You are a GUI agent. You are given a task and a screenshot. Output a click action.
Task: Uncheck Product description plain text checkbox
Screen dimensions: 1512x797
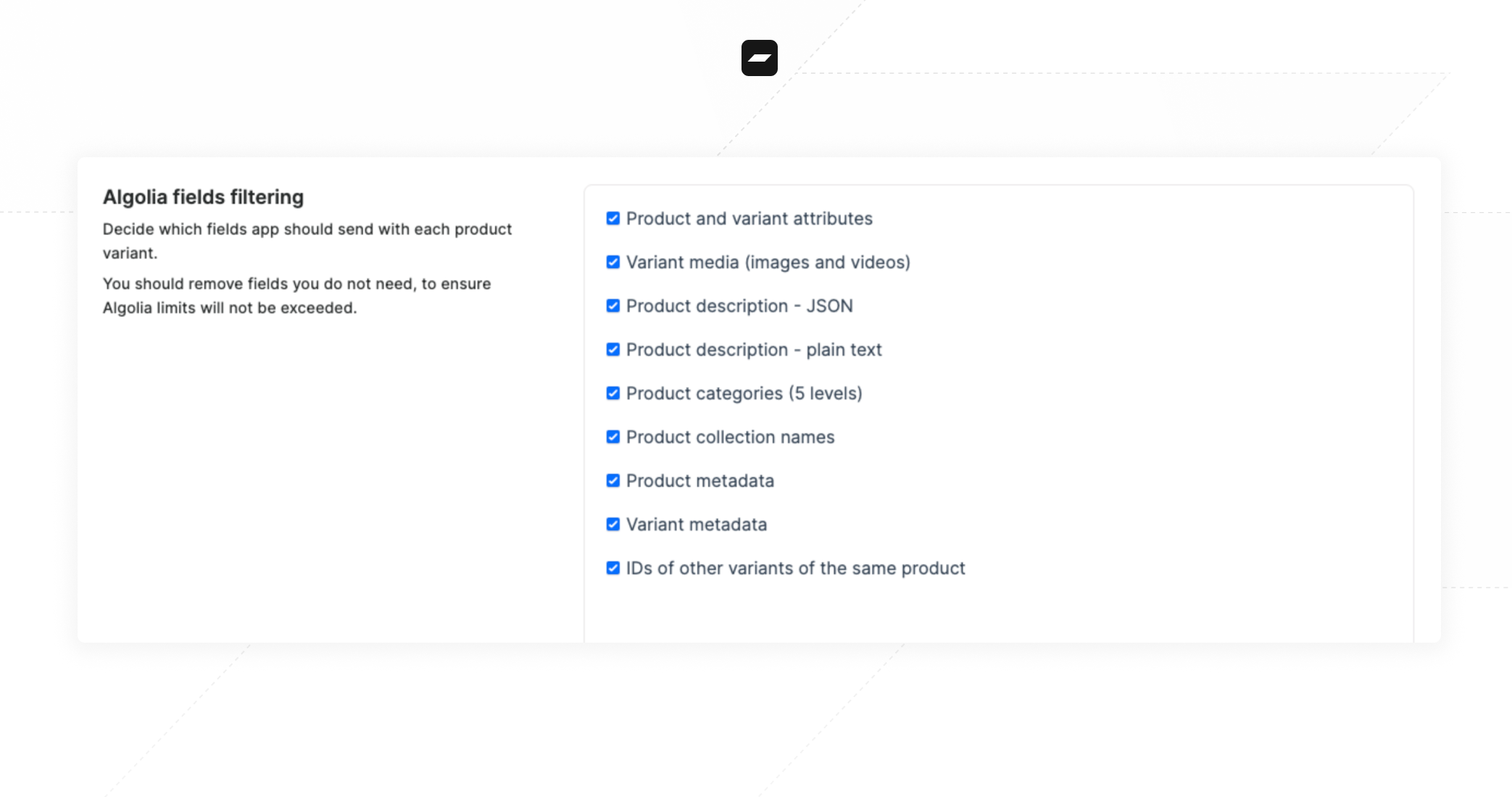point(613,349)
